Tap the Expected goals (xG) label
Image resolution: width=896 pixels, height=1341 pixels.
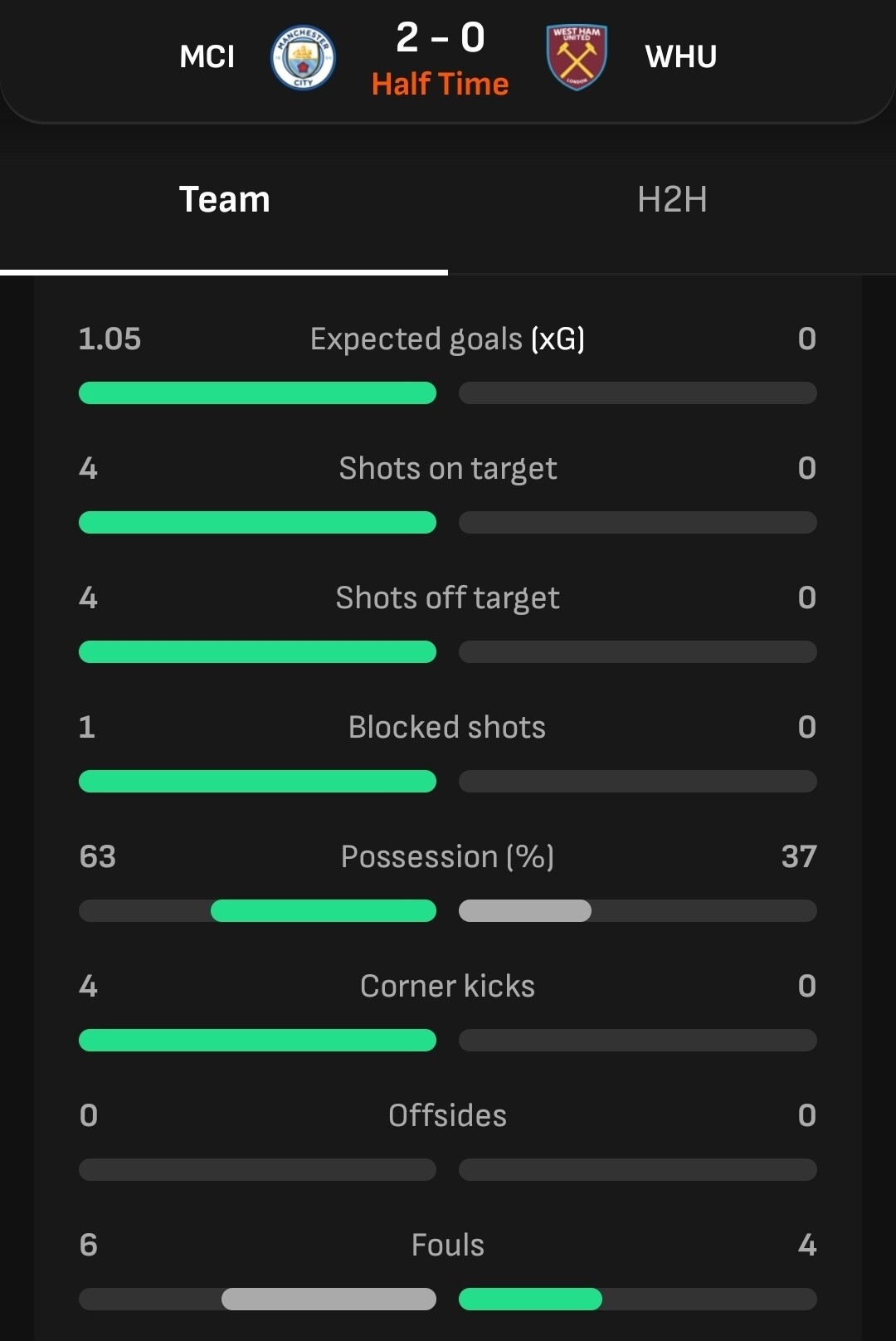coord(447,339)
